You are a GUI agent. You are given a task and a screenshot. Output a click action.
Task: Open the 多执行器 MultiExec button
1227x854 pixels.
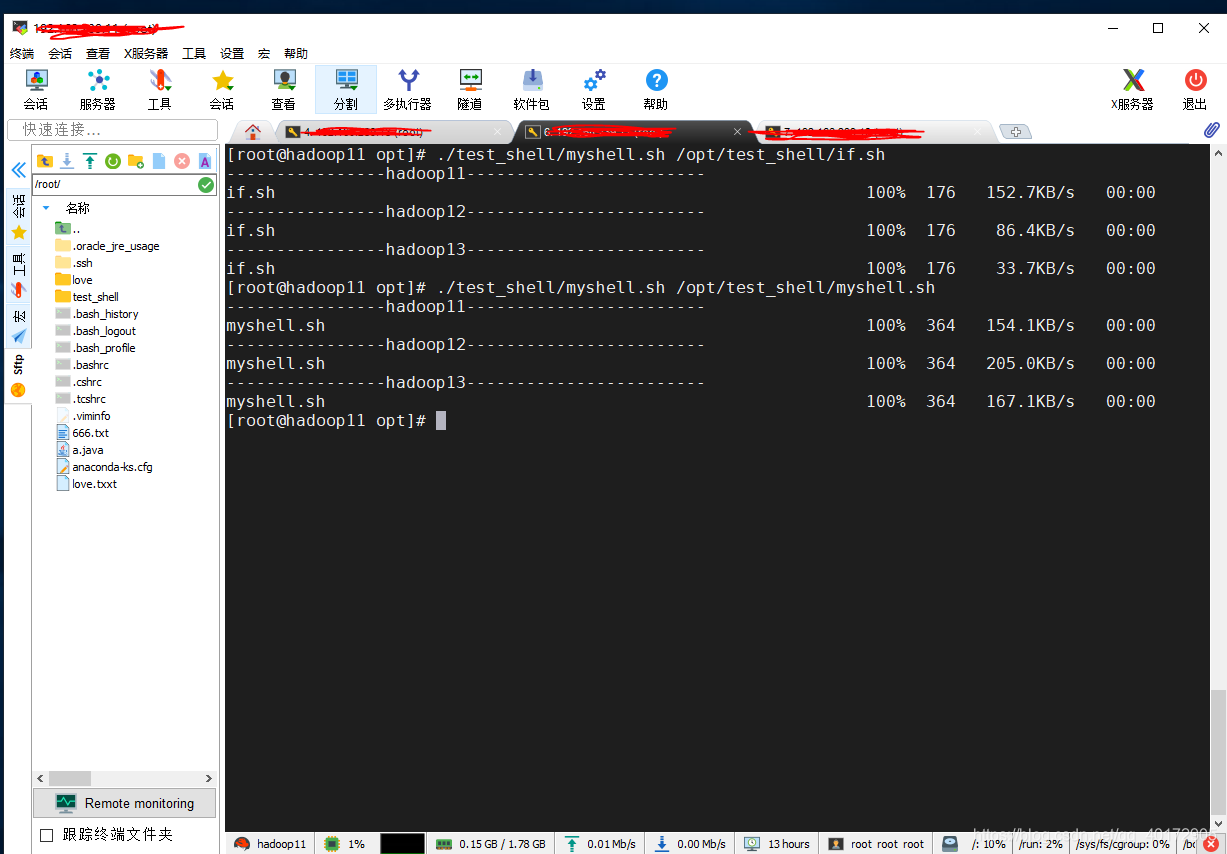tap(408, 89)
